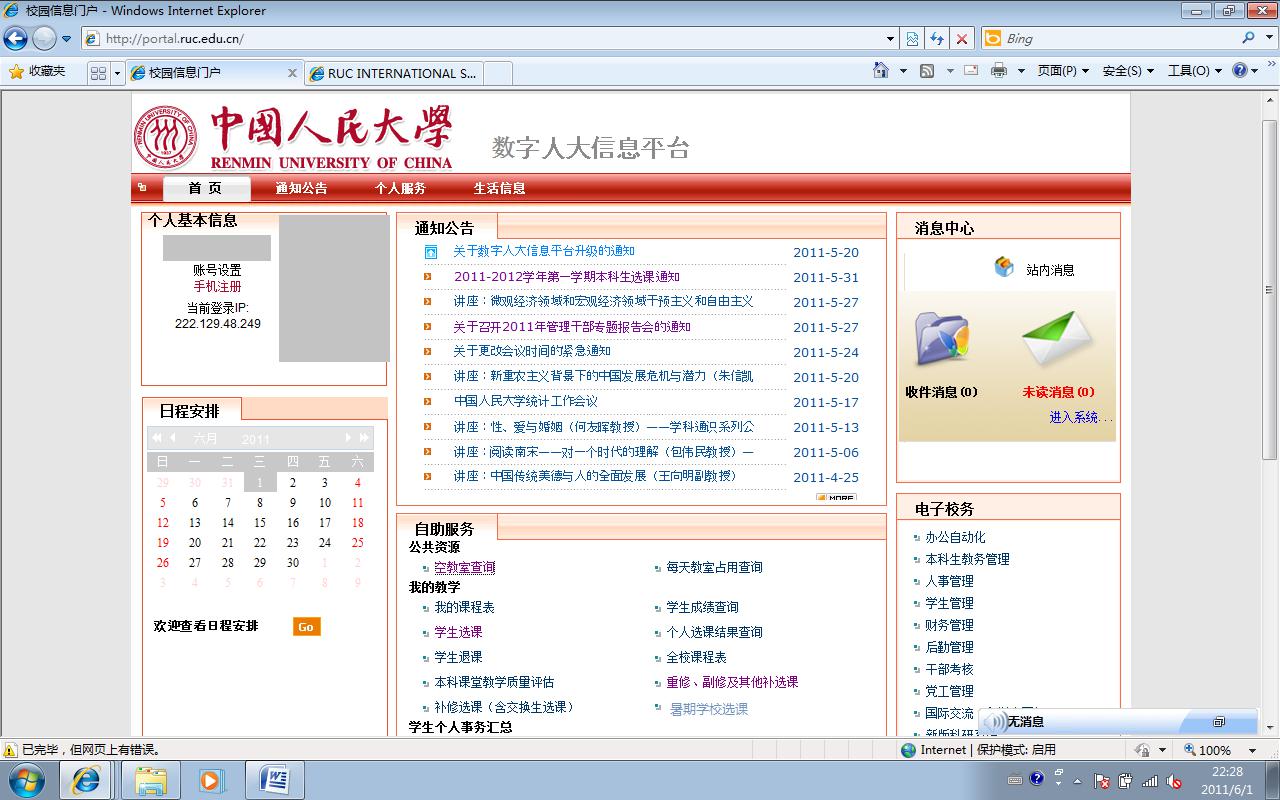Launch Word from the taskbar

click(x=274, y=779)
